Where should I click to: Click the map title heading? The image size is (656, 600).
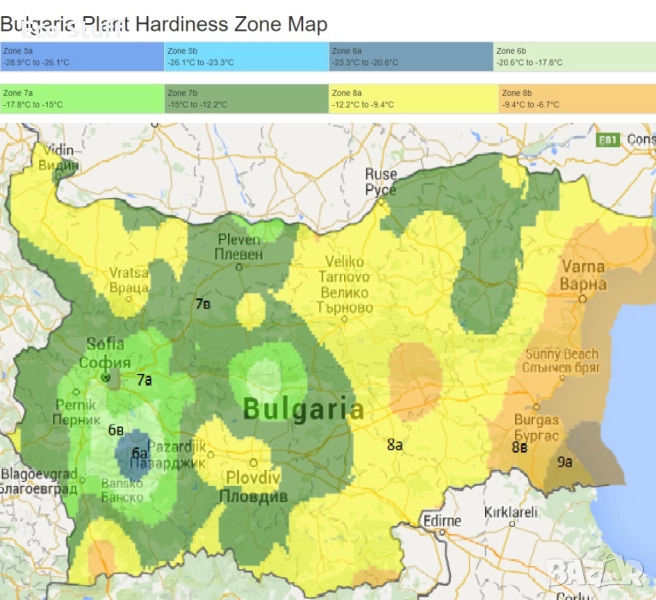(x=163, y=22)
